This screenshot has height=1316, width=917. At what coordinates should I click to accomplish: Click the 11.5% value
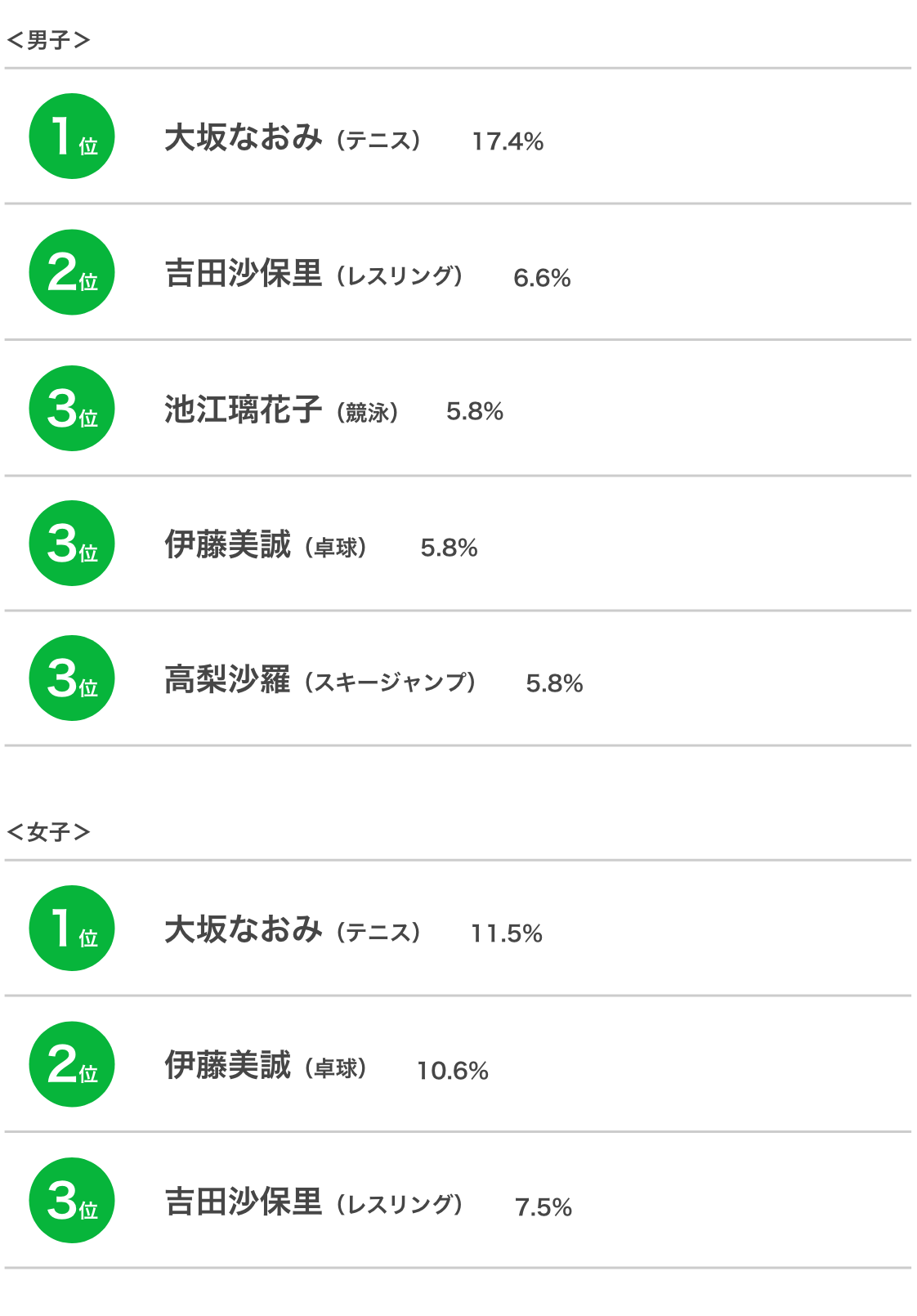coord(507,933)
